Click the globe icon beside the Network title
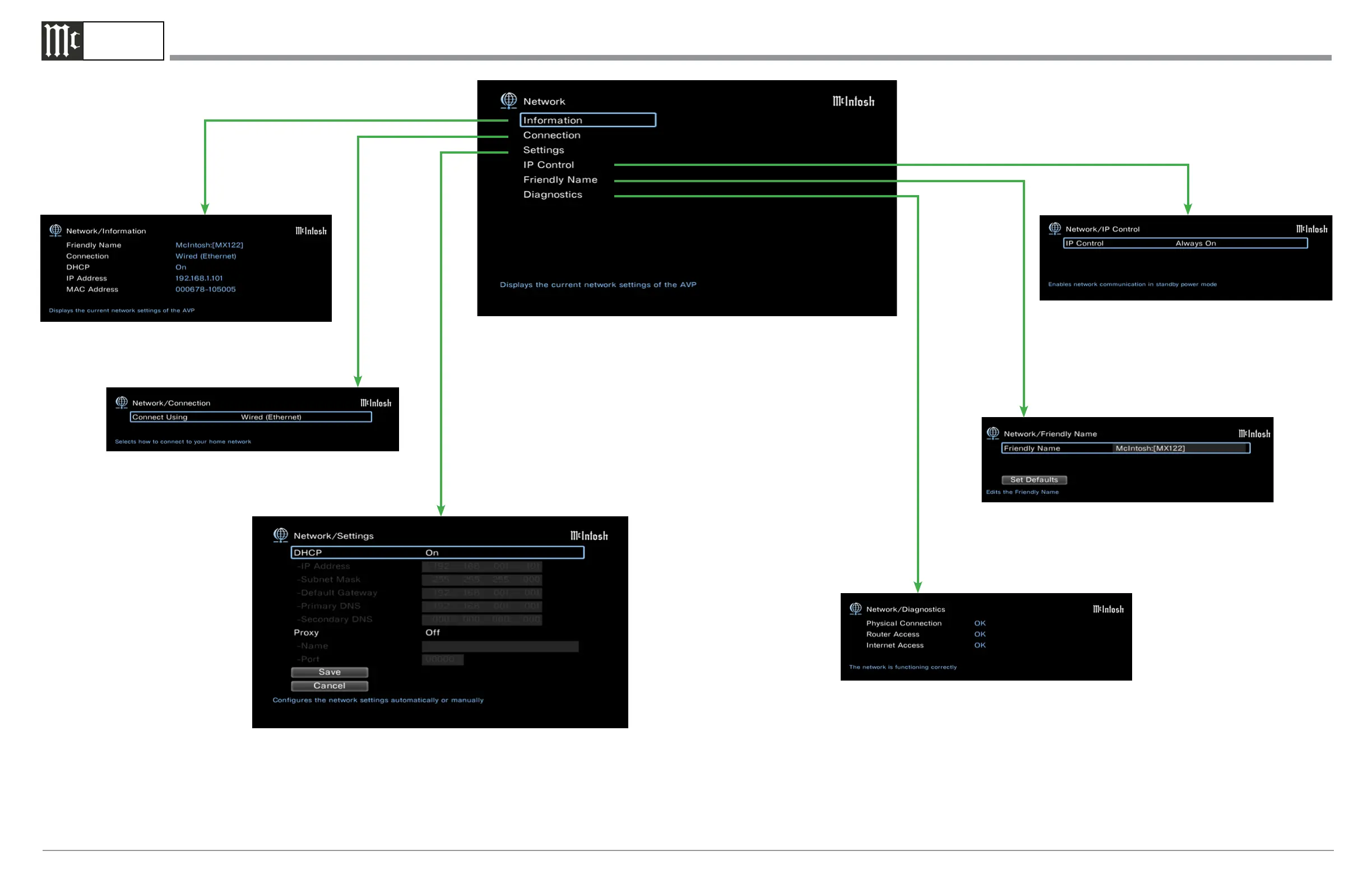 click(x=508, y=100)
